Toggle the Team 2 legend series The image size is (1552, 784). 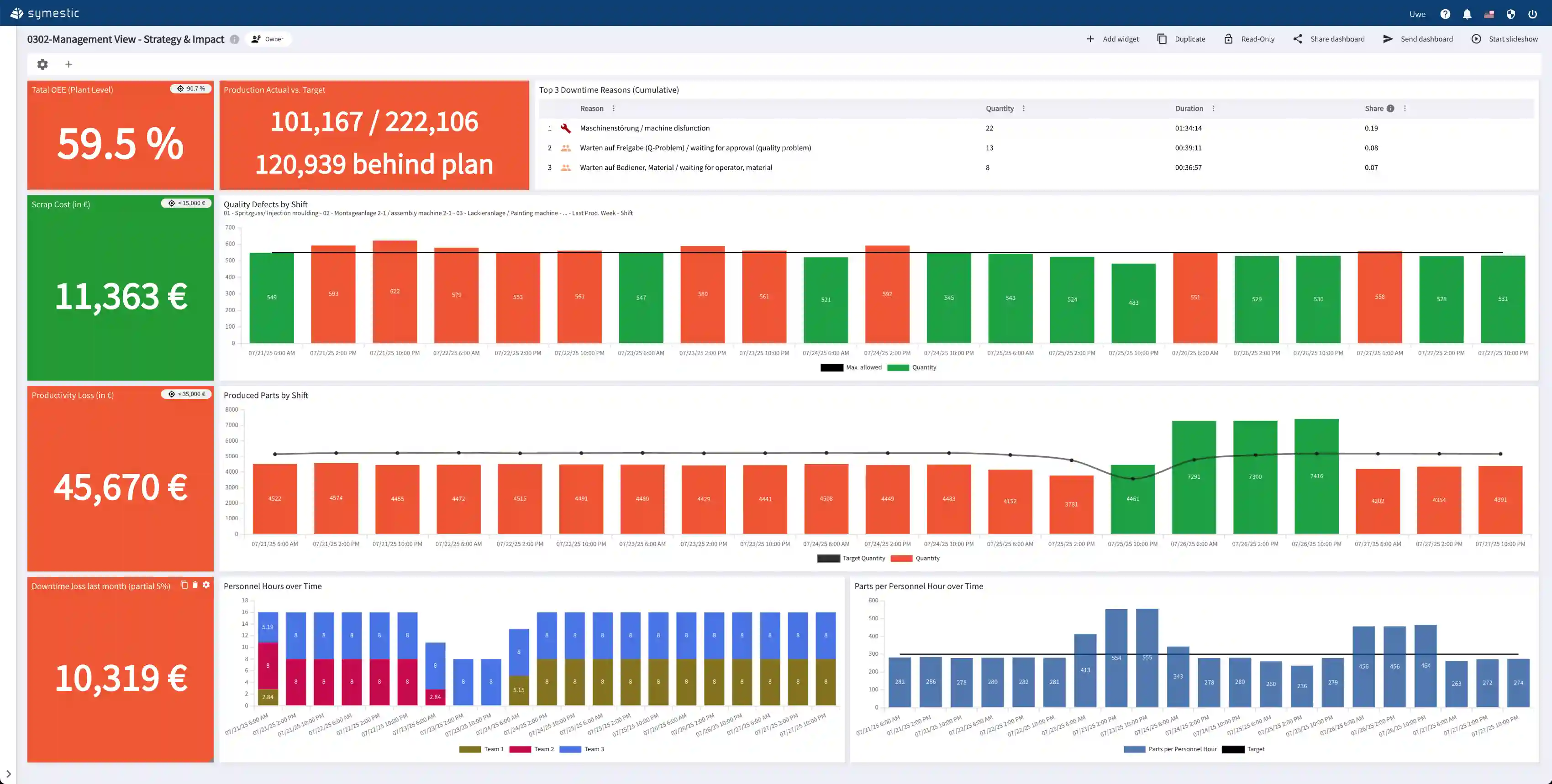coord(543,749)
